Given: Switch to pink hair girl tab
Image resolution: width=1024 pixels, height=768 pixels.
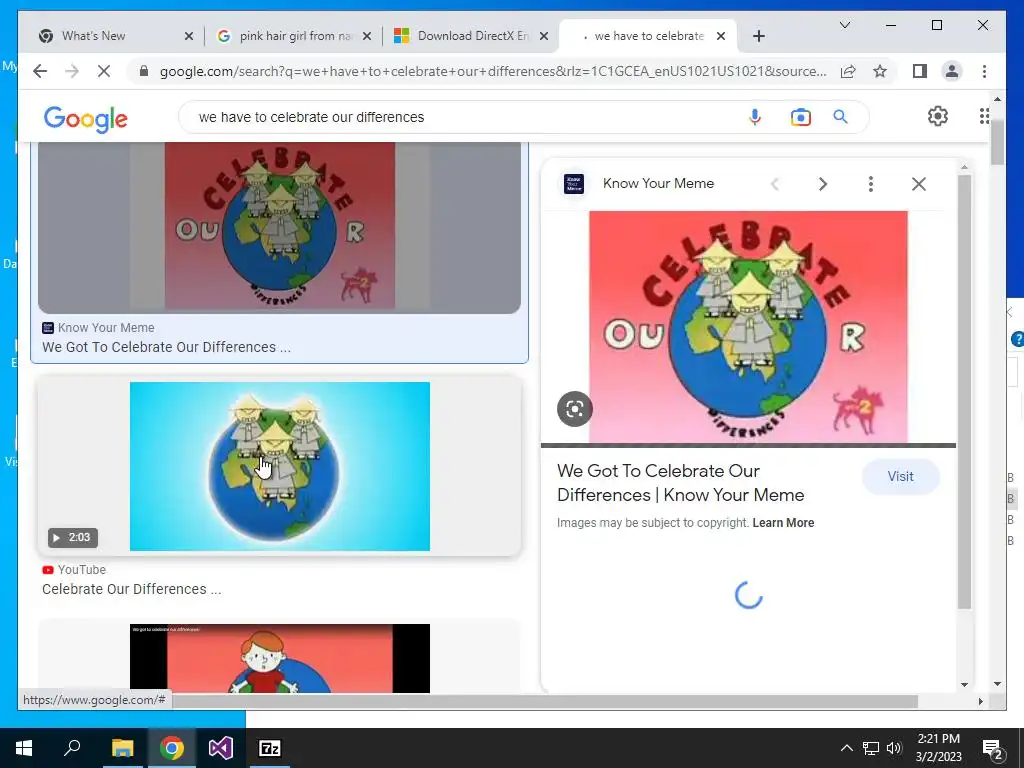Looking at the screenshot, I should (295, 36).
